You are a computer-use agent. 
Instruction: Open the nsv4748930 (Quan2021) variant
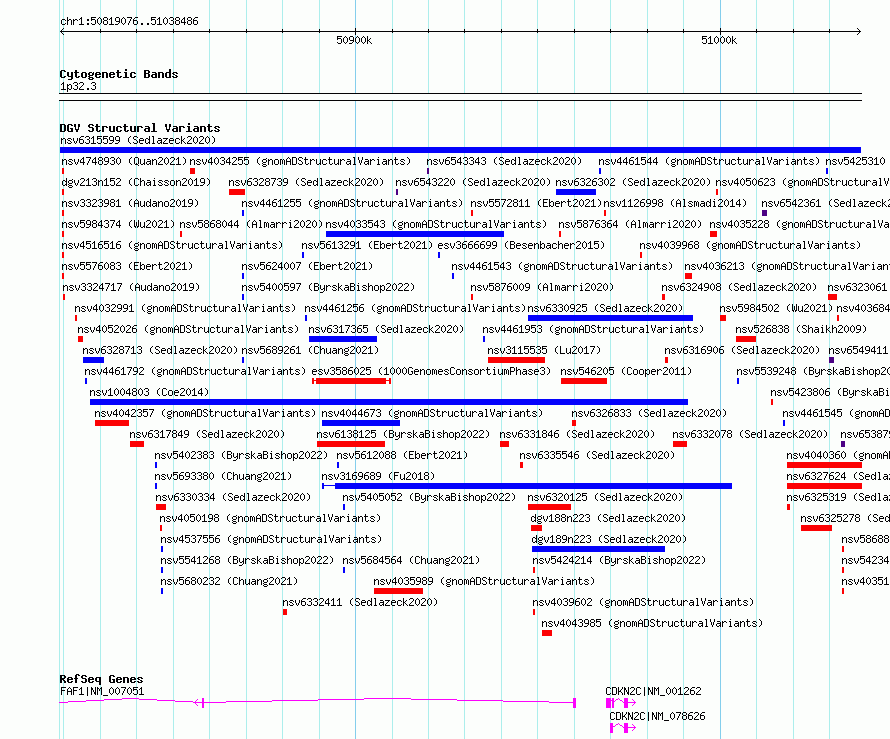click(x=124, y=161)
